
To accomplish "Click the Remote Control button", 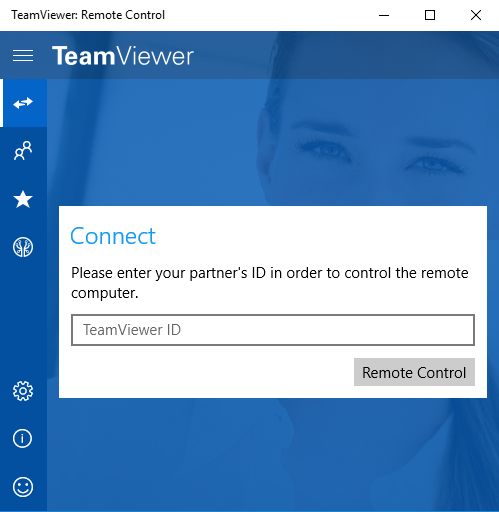I will [x=414, y=372].
